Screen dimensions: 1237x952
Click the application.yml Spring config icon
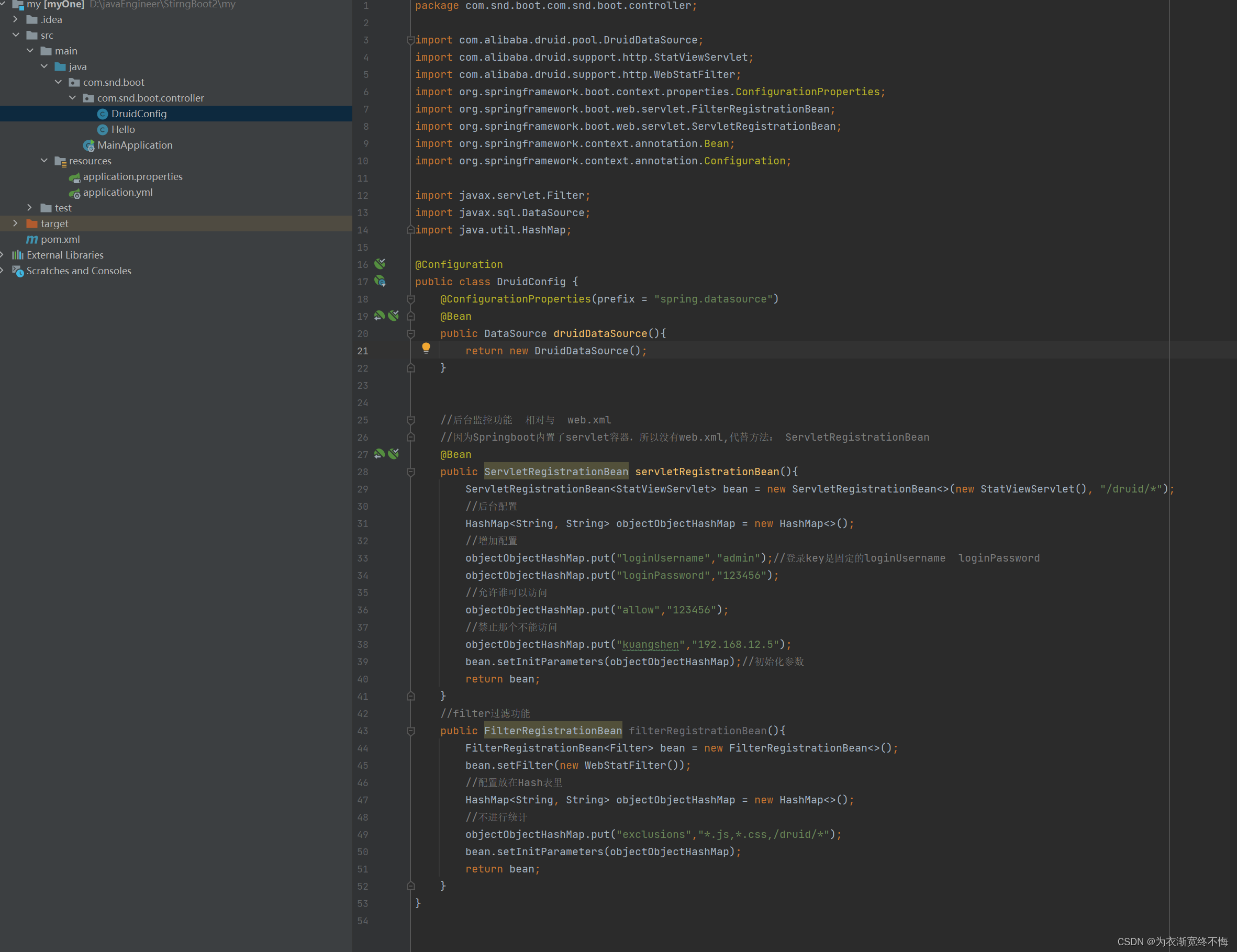tap(74, 193)
